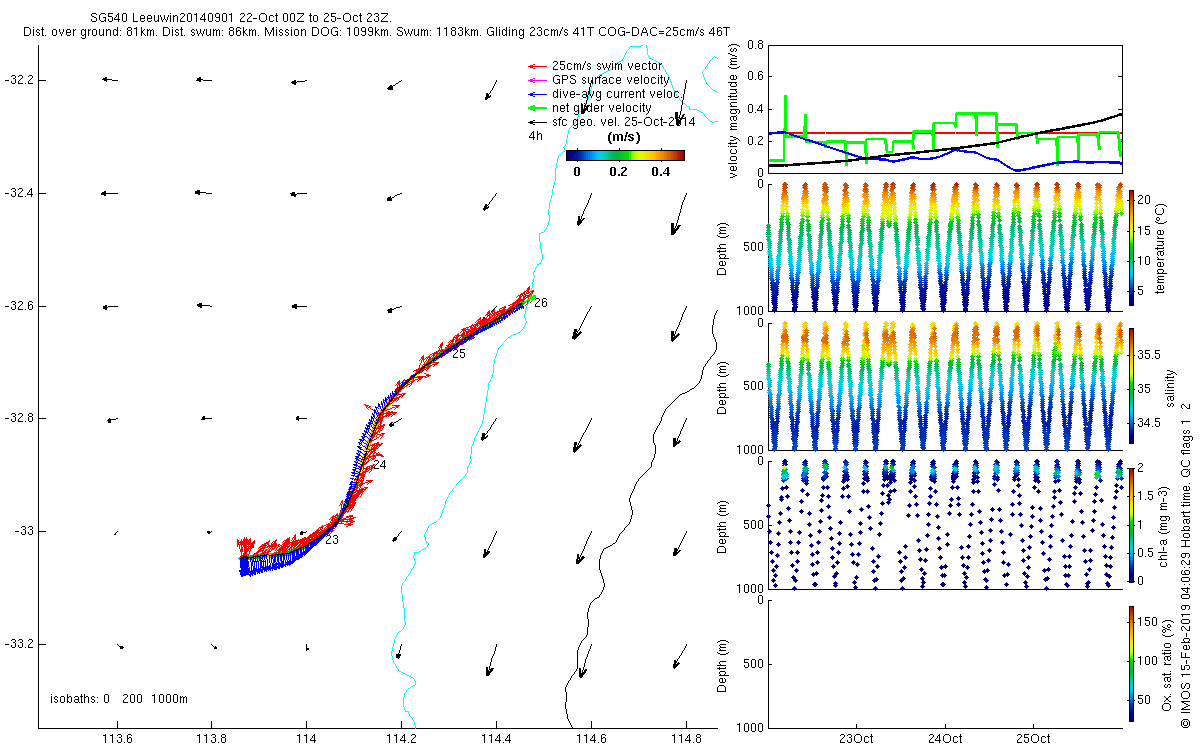Click the Ox. sat. ratio colorbar
Image resolution: width=1200 pixels, height=750 pixels.
tap(1131, 663)
